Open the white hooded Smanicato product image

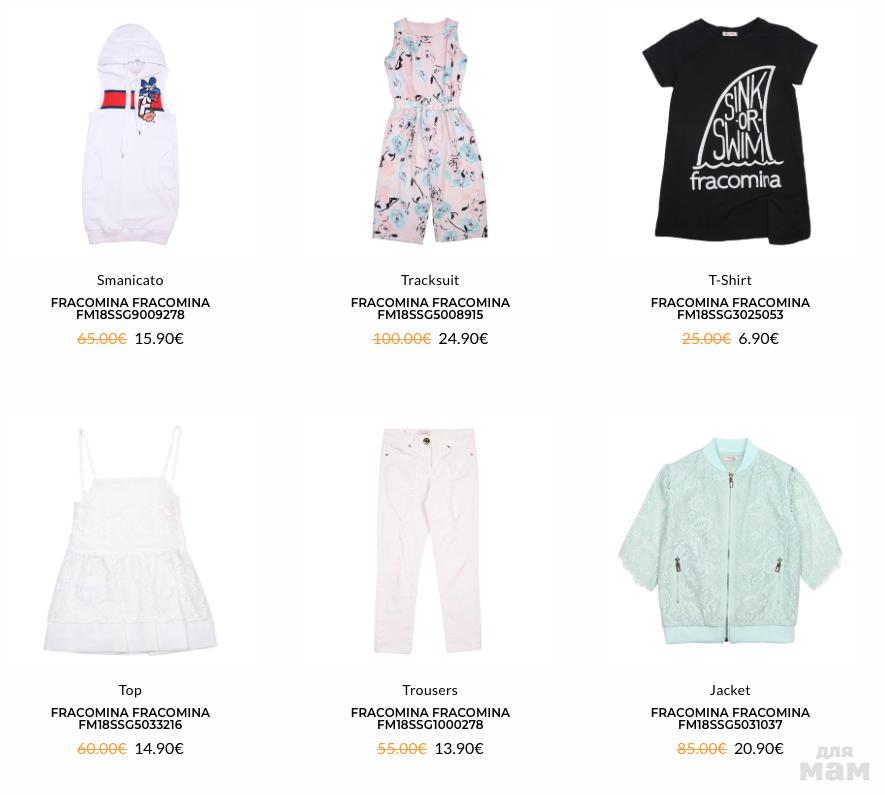[x=130, y=134]
